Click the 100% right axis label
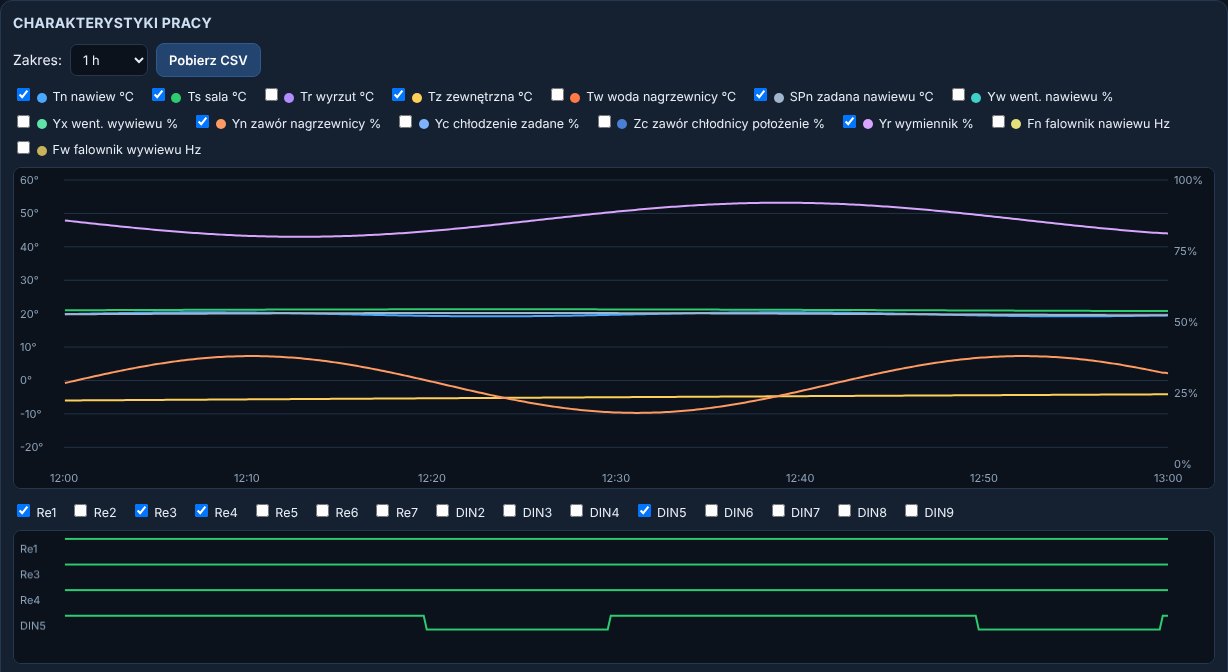The image size is (1228, 672). 1188,180
